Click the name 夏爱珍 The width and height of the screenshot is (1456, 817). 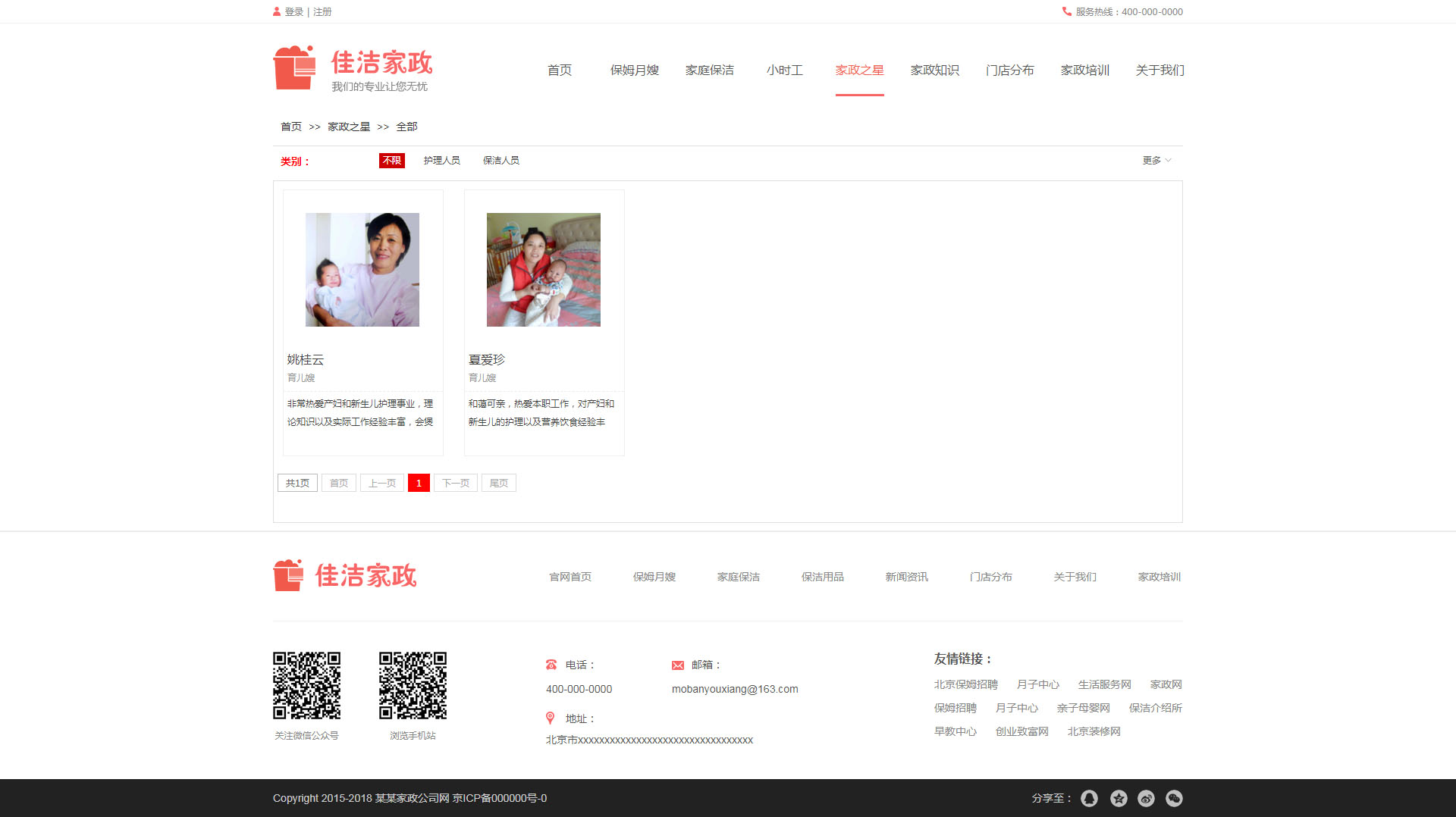(487, 360)
